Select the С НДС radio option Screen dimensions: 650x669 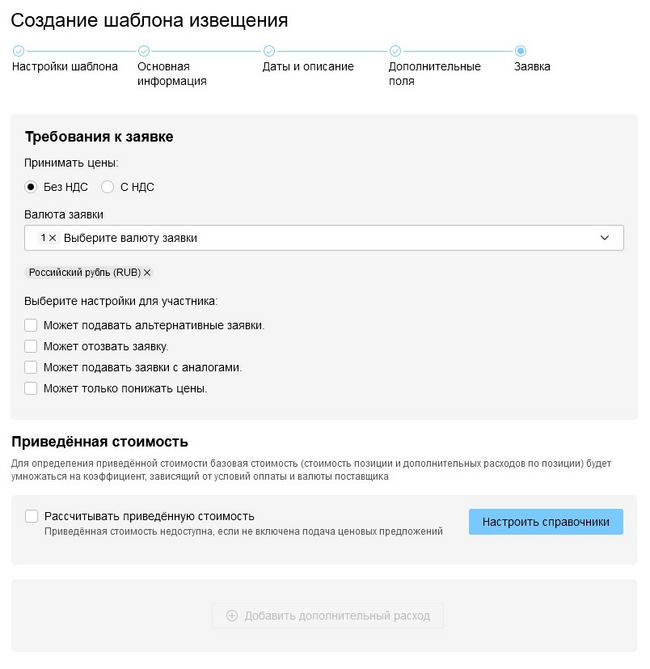108,186
